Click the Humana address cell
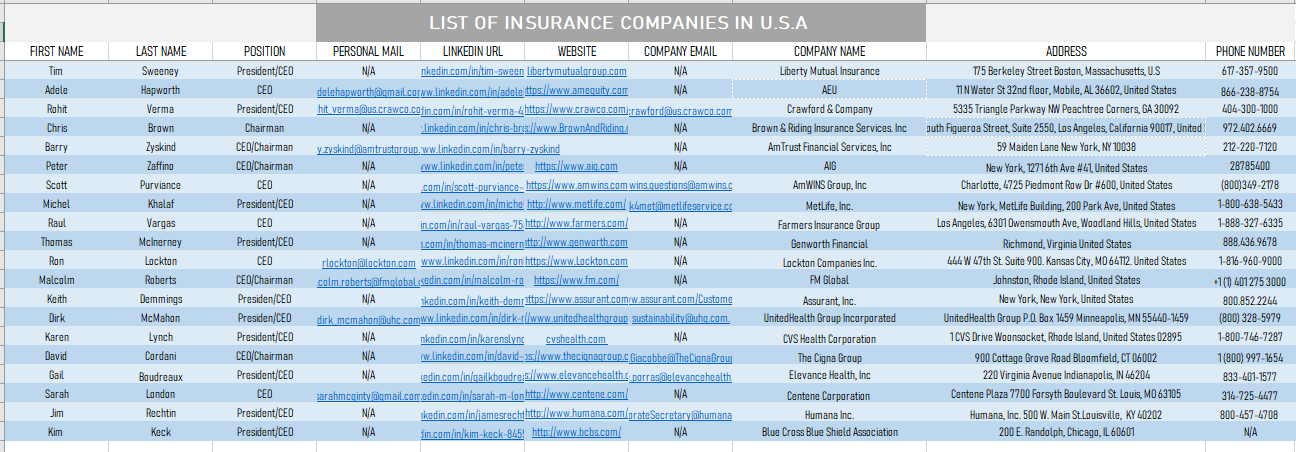The height and width of the screenshot is (452, 1296). (1065, 414)
